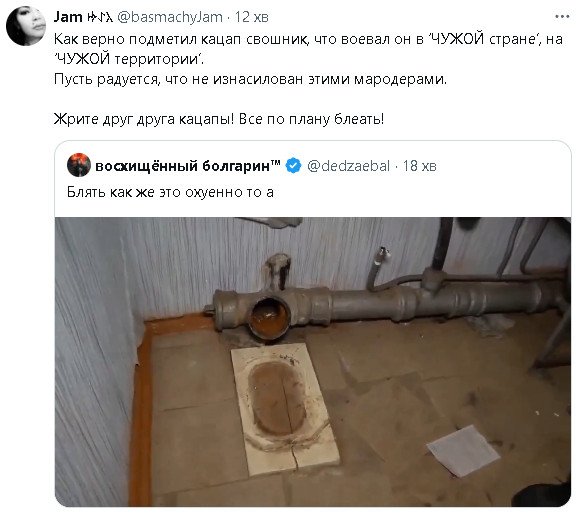Click the line starting 'Пусть радуется'
Screen dimensions: 586x516
click(x=250, y=79)
